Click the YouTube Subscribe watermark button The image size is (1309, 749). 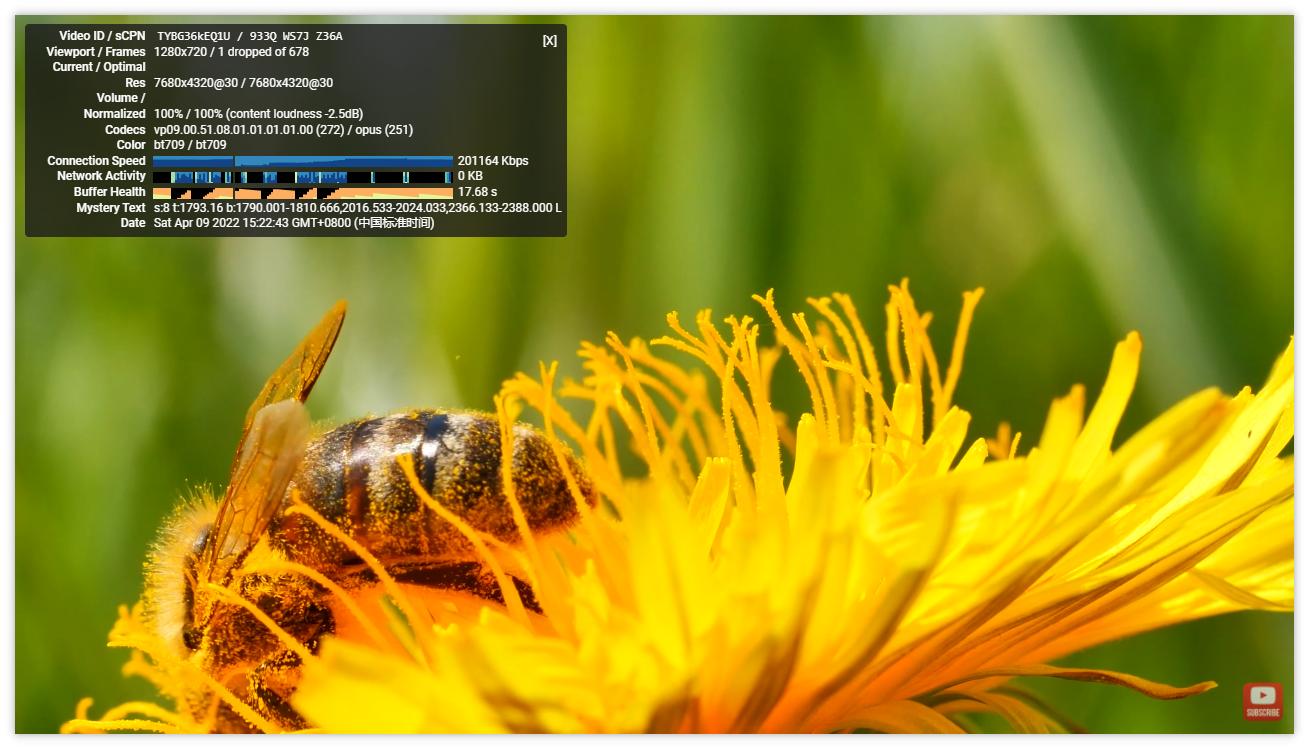(1263, 701)
